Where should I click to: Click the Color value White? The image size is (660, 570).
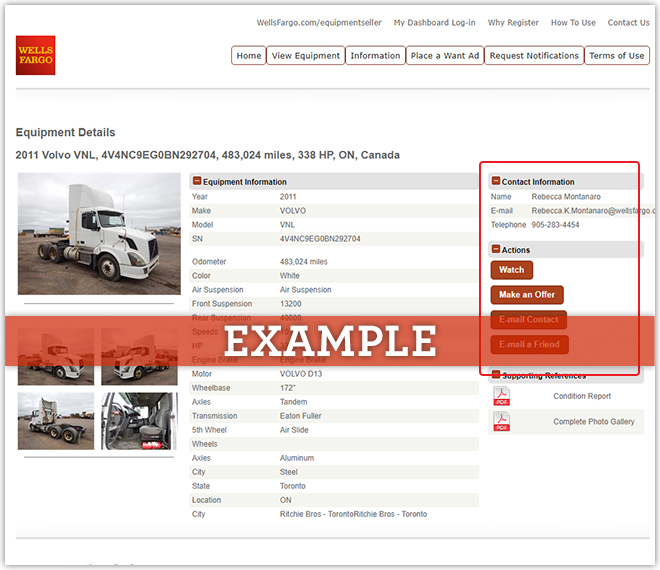pyautogui.click(x=290, y=276)
